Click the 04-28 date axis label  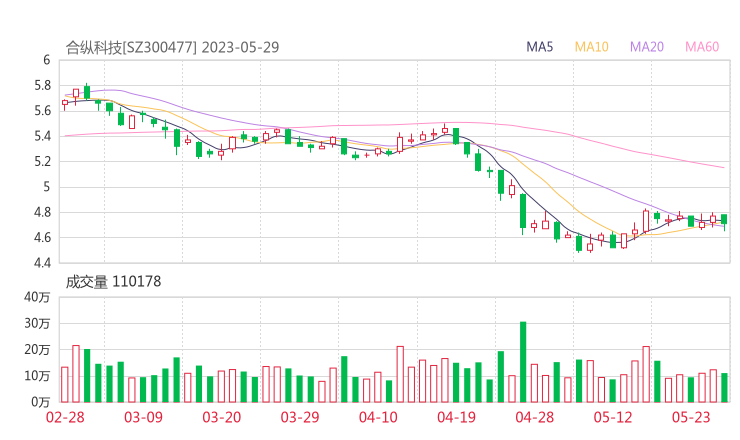click(x=535, y=417)
